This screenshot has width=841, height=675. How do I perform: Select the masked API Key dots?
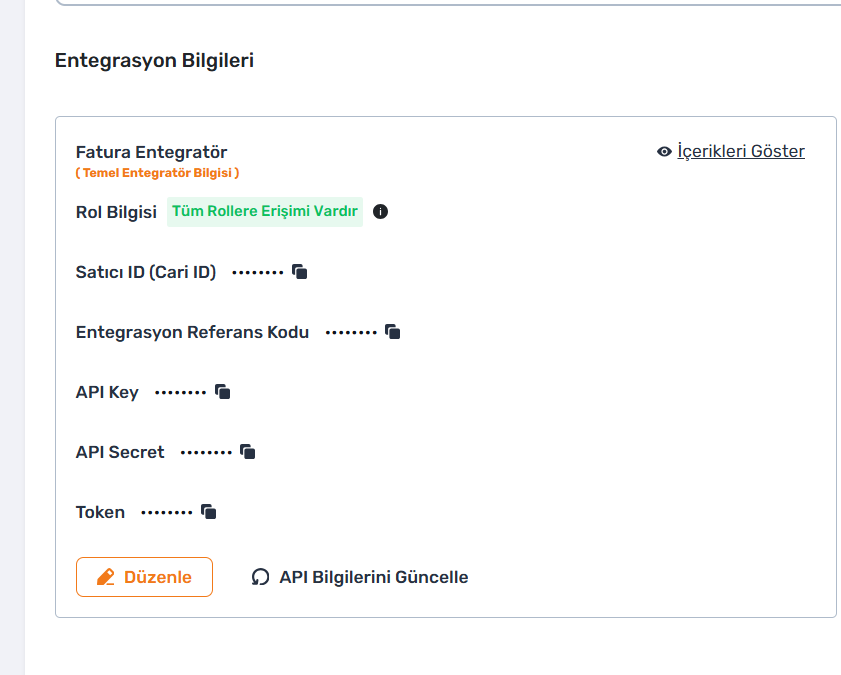point(180,392)
